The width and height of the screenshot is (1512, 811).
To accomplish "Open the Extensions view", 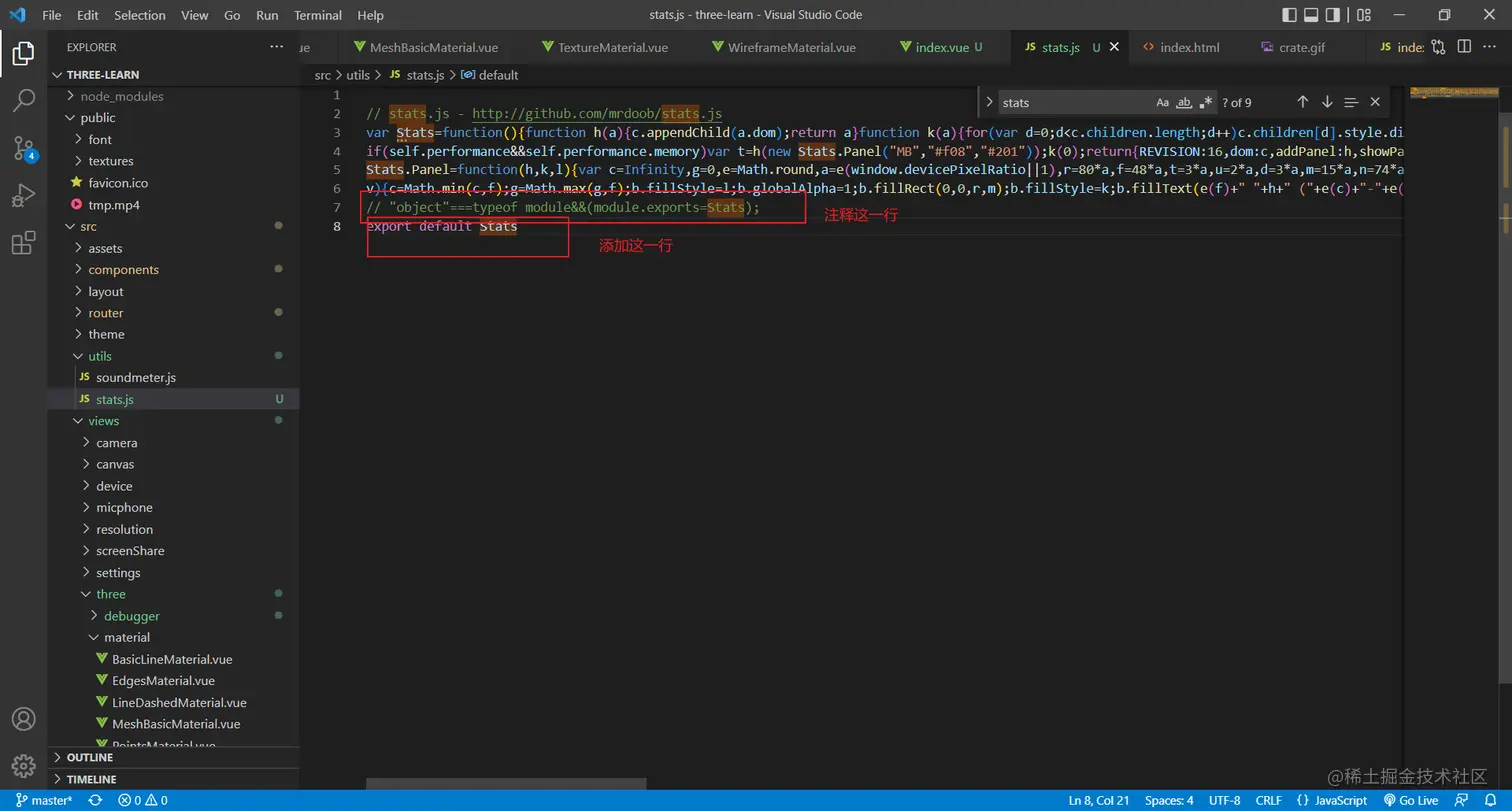I will (23, 244).
